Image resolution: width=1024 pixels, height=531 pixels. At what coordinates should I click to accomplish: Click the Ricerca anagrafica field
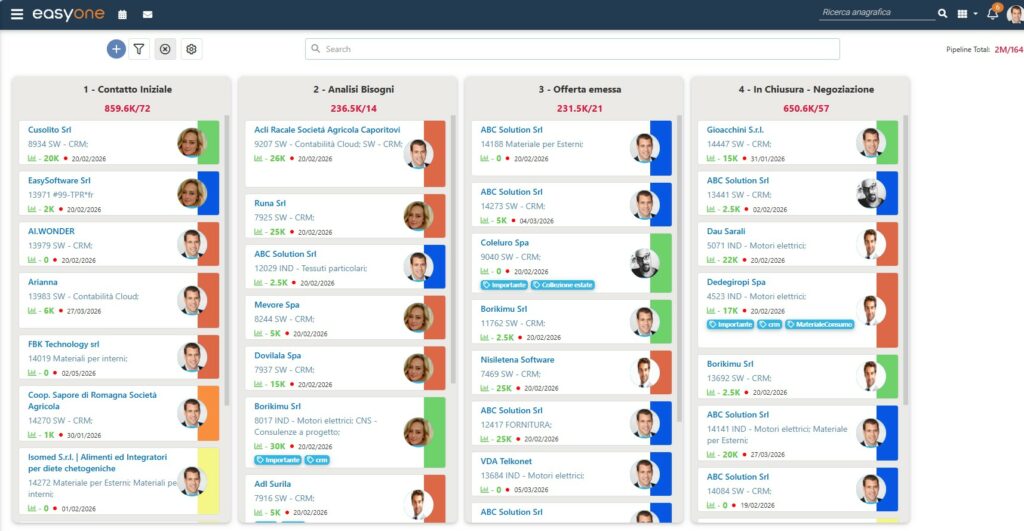tap(876, 13)
